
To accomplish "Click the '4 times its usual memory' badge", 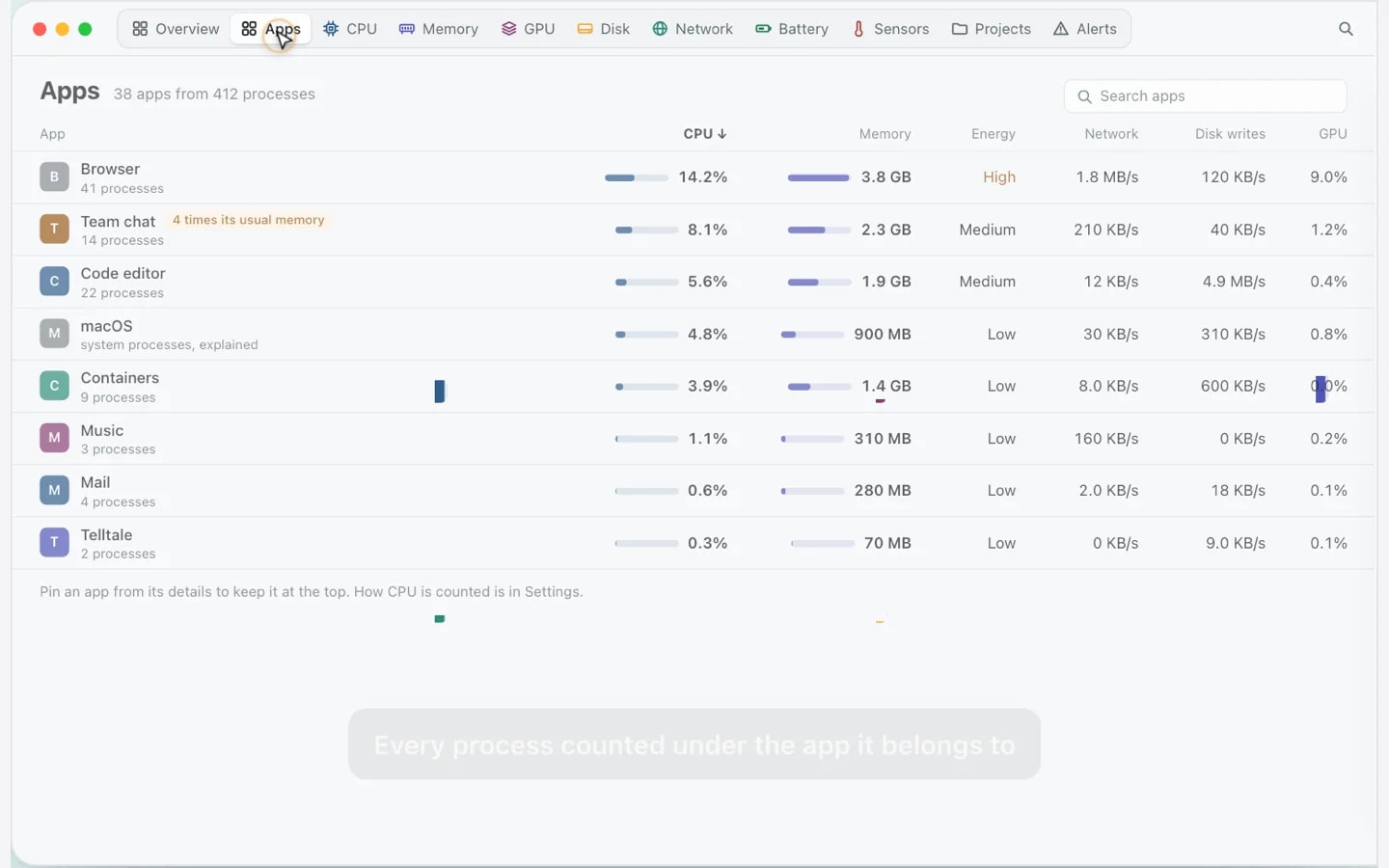I will coord(249,220).
